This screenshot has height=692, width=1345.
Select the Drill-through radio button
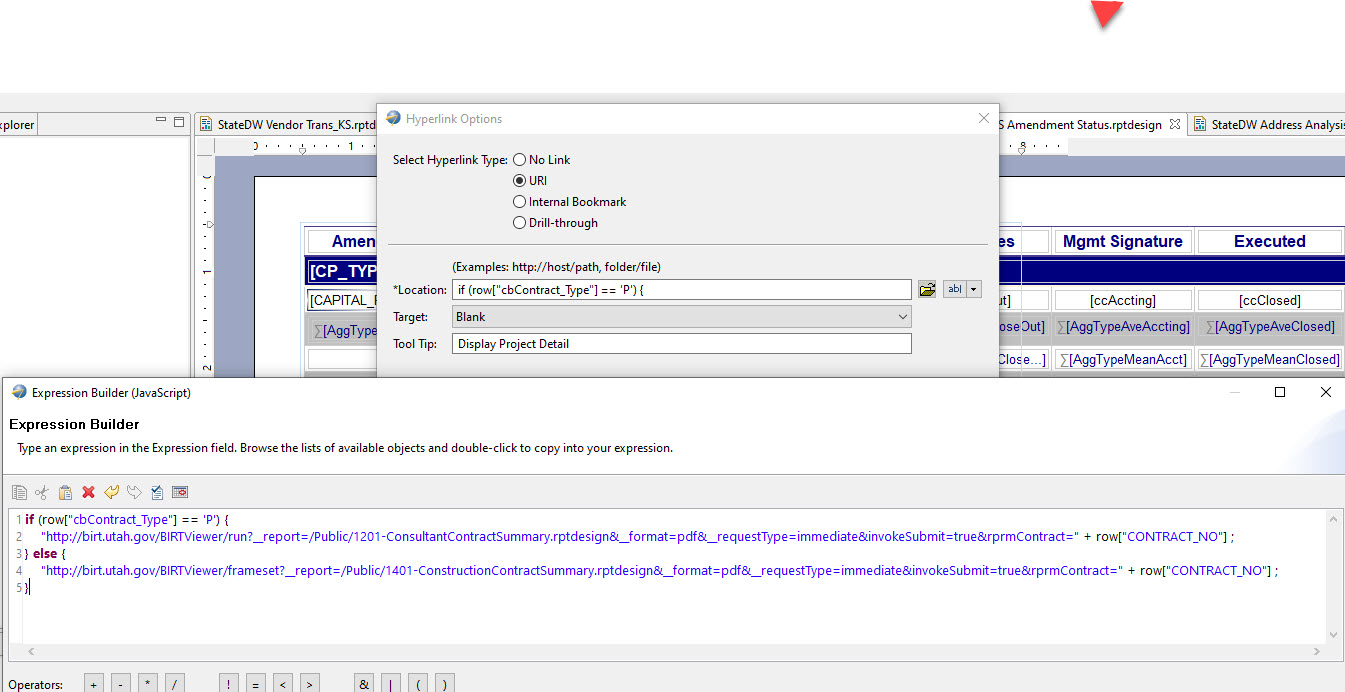(x=519, y=223)
